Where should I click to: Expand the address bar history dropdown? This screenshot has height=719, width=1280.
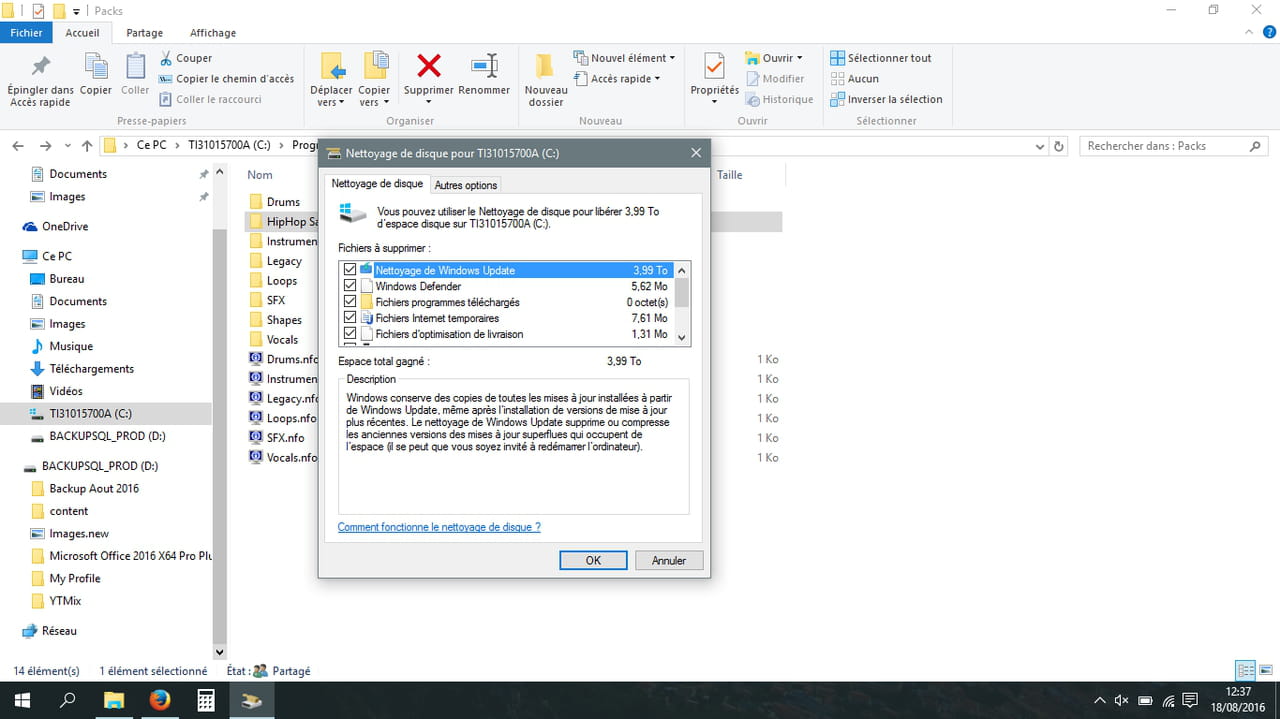1040,146
